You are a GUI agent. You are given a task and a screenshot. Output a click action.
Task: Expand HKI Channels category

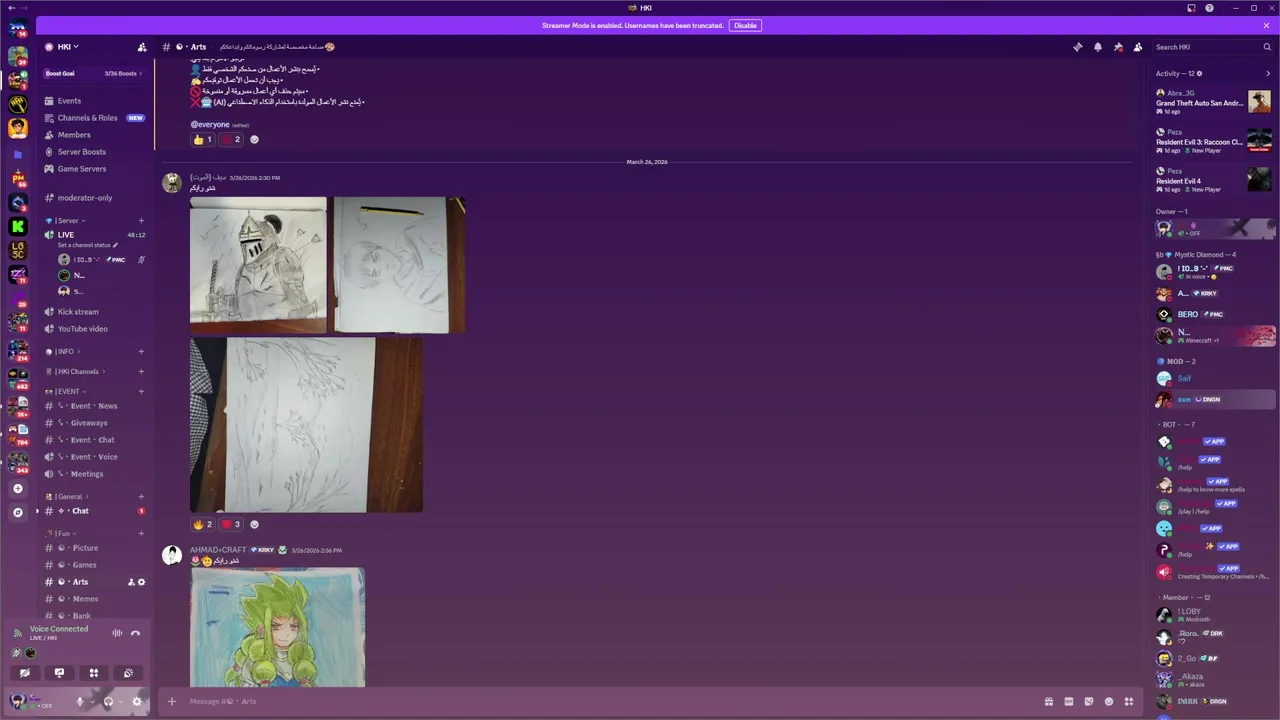(x=76, y=372)
